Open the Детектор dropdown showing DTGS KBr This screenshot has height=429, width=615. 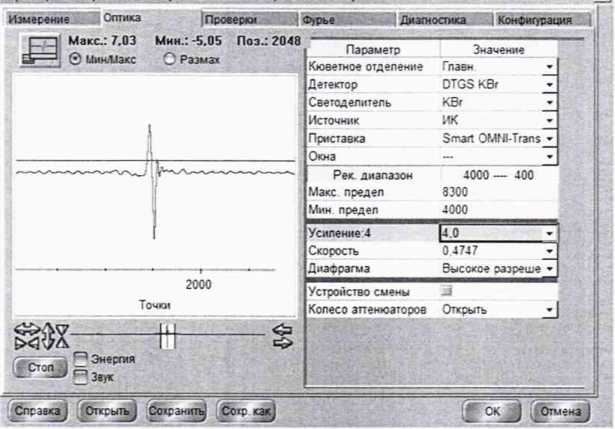[549, 84]
